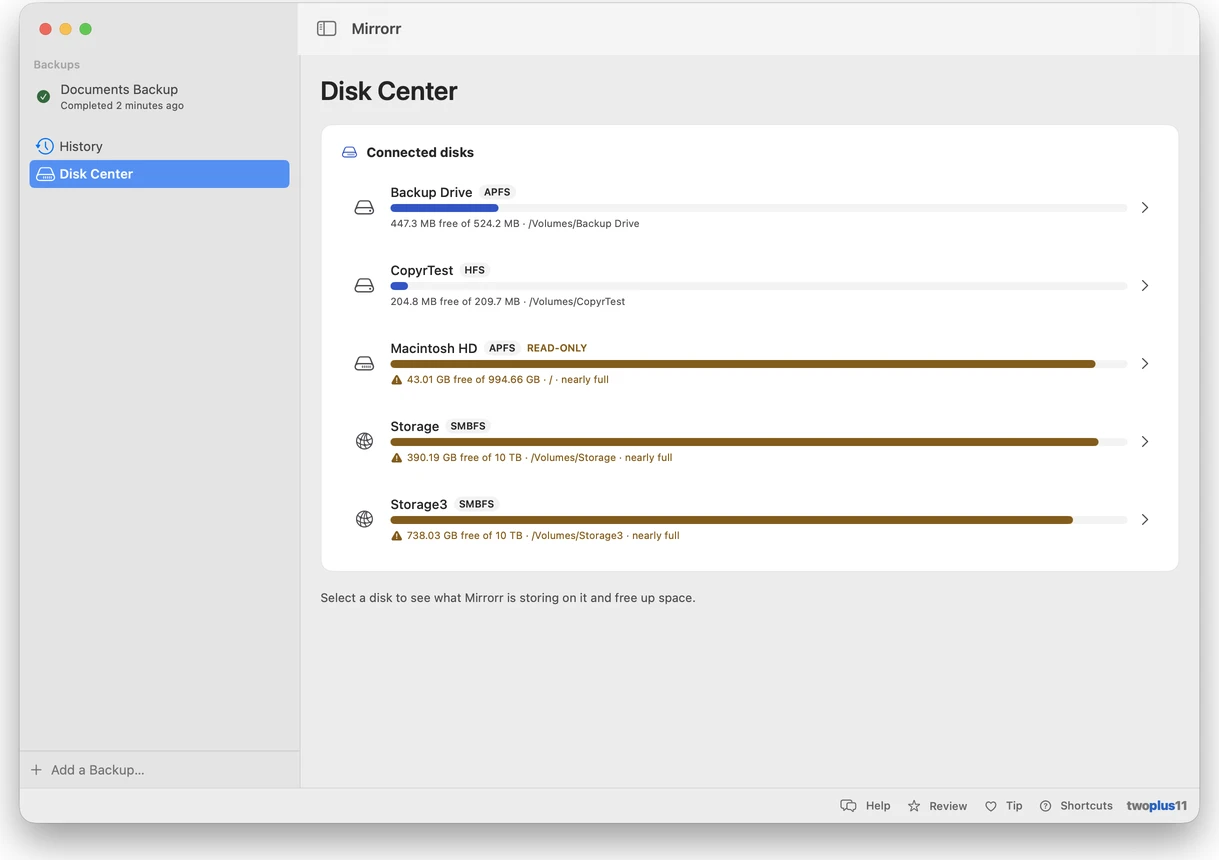Viewport: 1219px width, 860px height.
Task: Click the Storage network globe icon
Action: click(x=365, y=441)
